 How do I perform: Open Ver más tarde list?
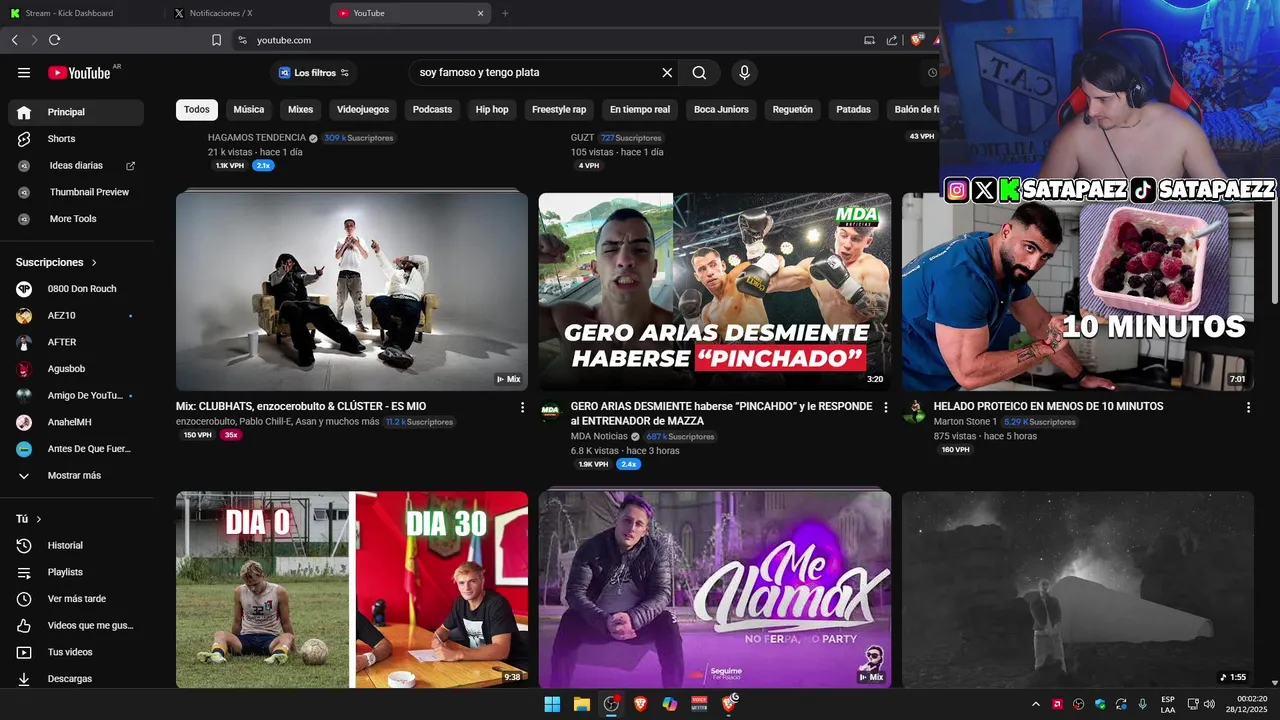76,599
